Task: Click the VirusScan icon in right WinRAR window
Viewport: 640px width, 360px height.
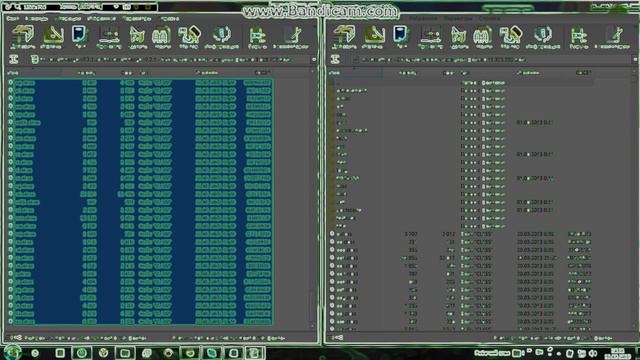Action: [x=578, y=36]
